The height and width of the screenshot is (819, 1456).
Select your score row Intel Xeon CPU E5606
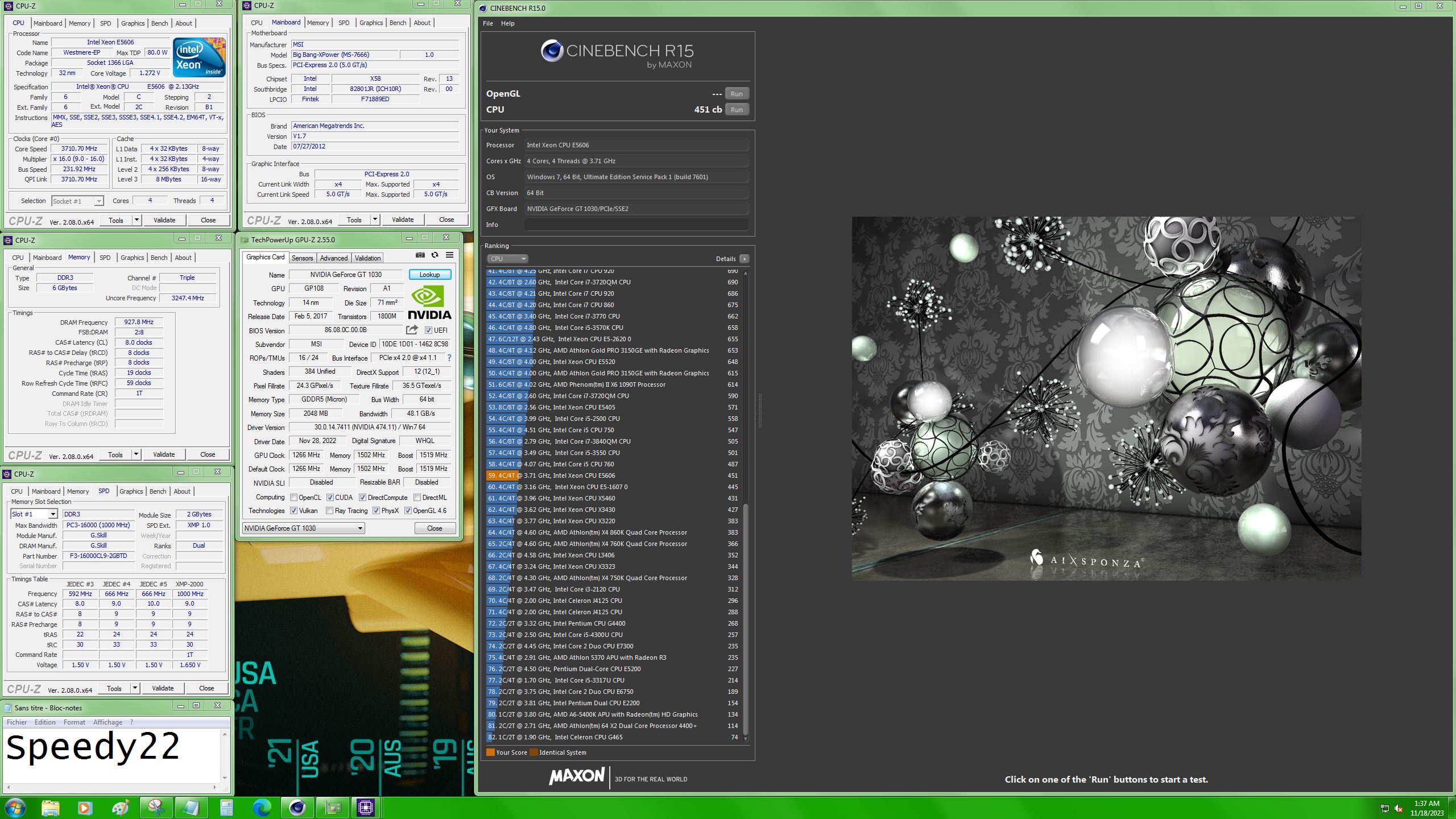coord(613,475)
